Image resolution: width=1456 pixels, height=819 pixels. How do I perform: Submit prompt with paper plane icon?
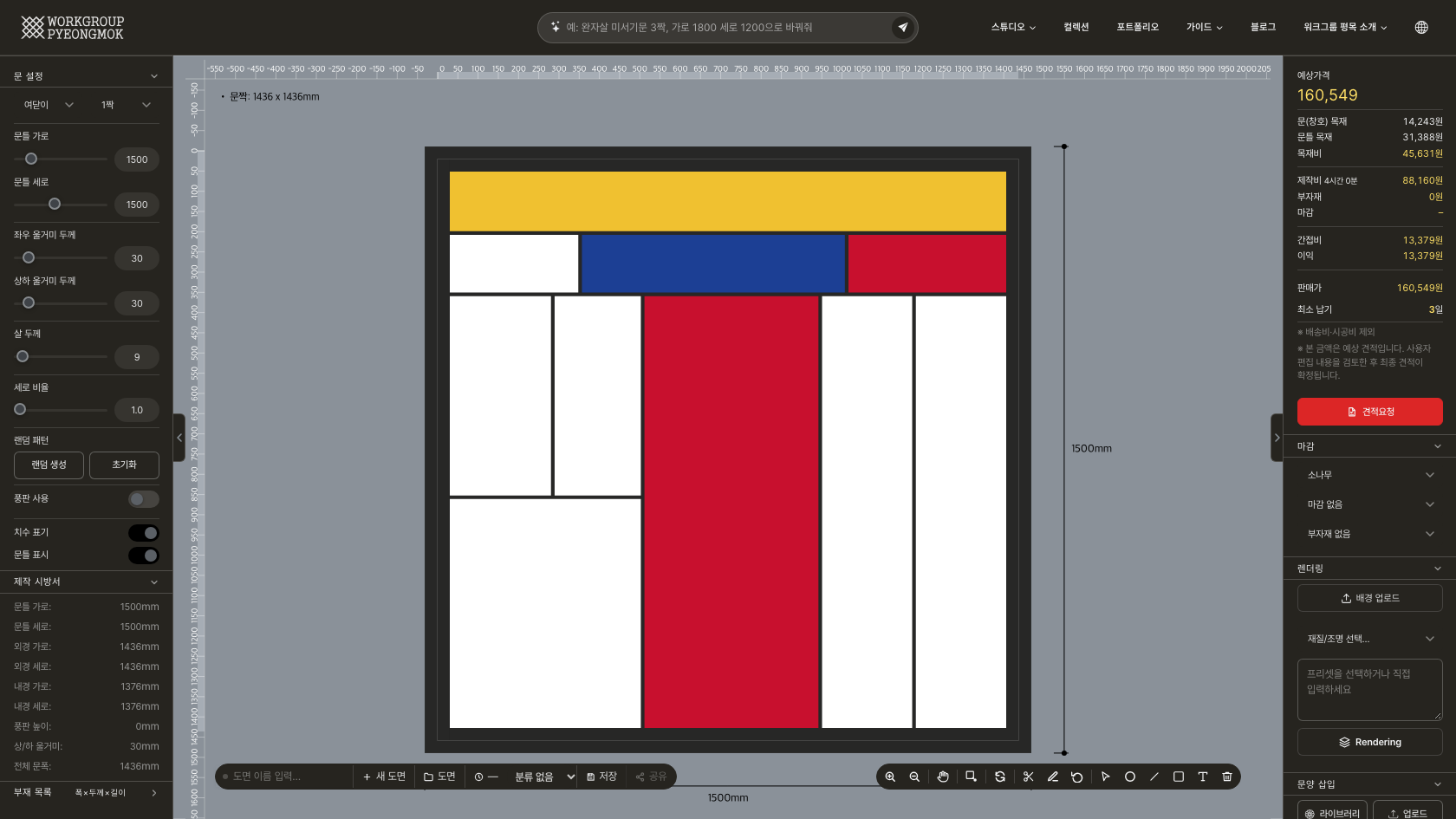(903, 28)
